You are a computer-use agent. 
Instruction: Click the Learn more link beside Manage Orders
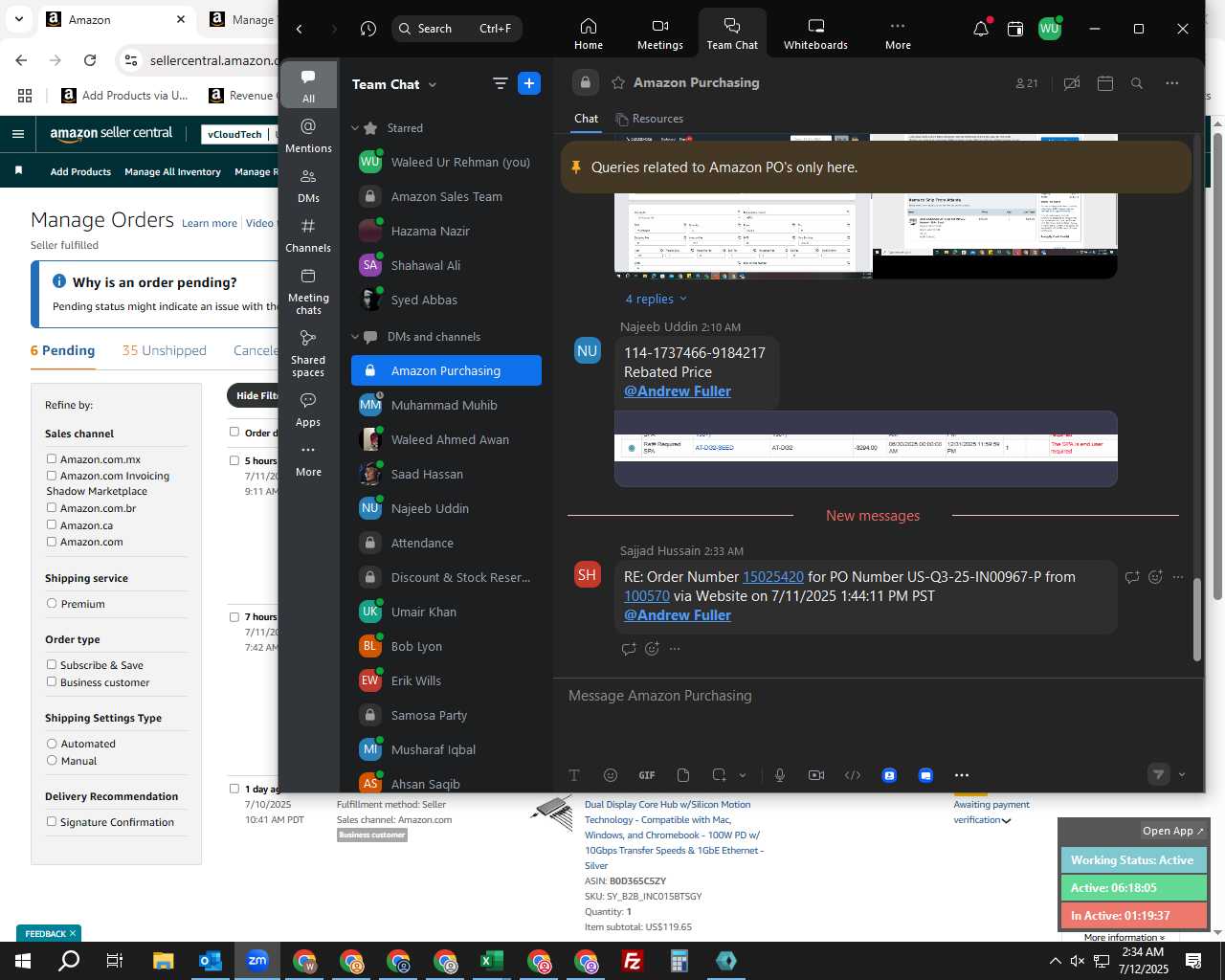(x=210, y=223)
